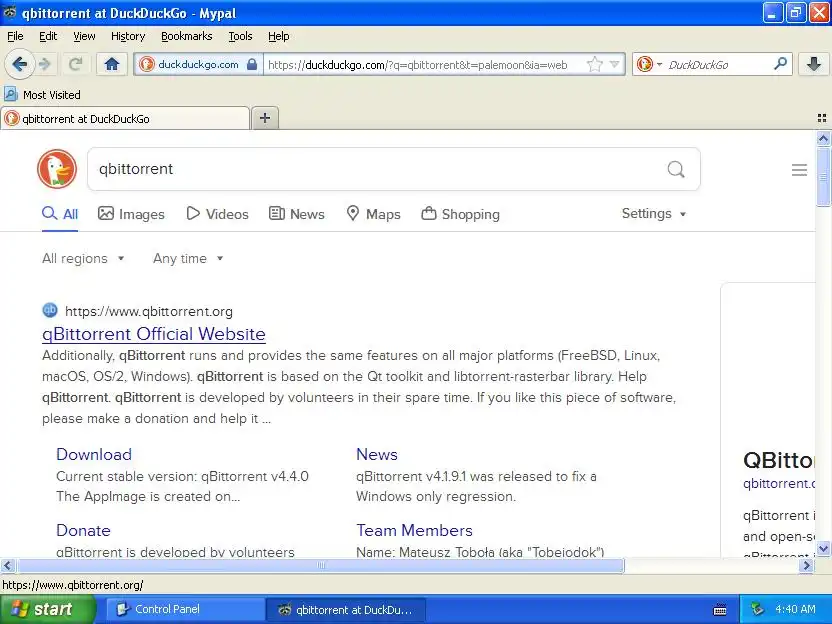Switch to the News results tab
The height and width of the screenshot is (624, 832).
297,214
